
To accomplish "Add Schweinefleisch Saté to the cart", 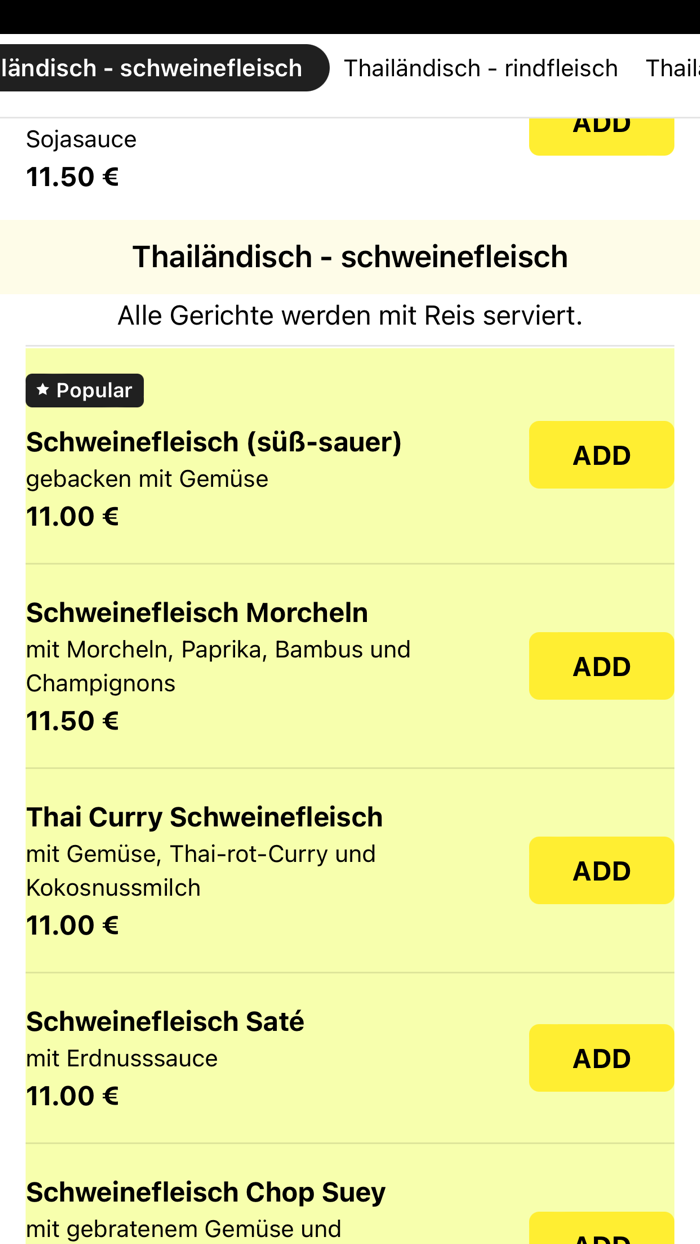I will pos(601,1057).
